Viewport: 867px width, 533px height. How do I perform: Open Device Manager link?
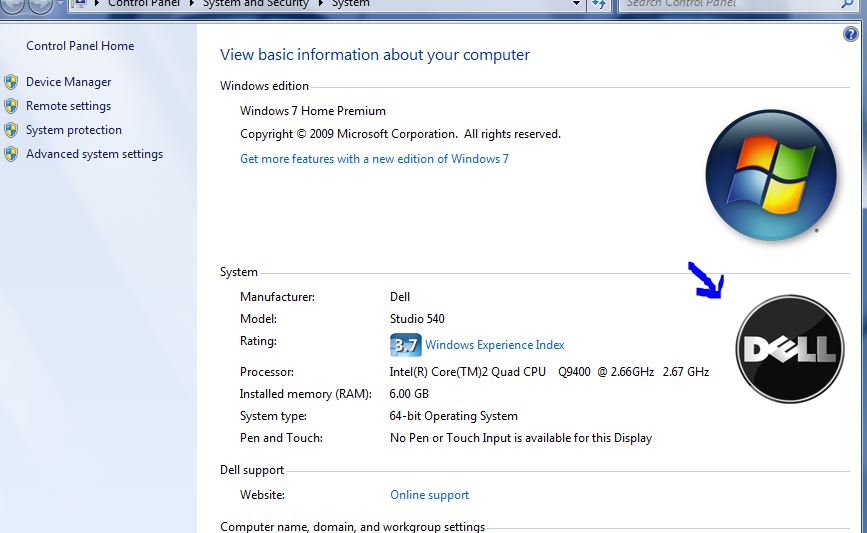[x=69, y=82]
